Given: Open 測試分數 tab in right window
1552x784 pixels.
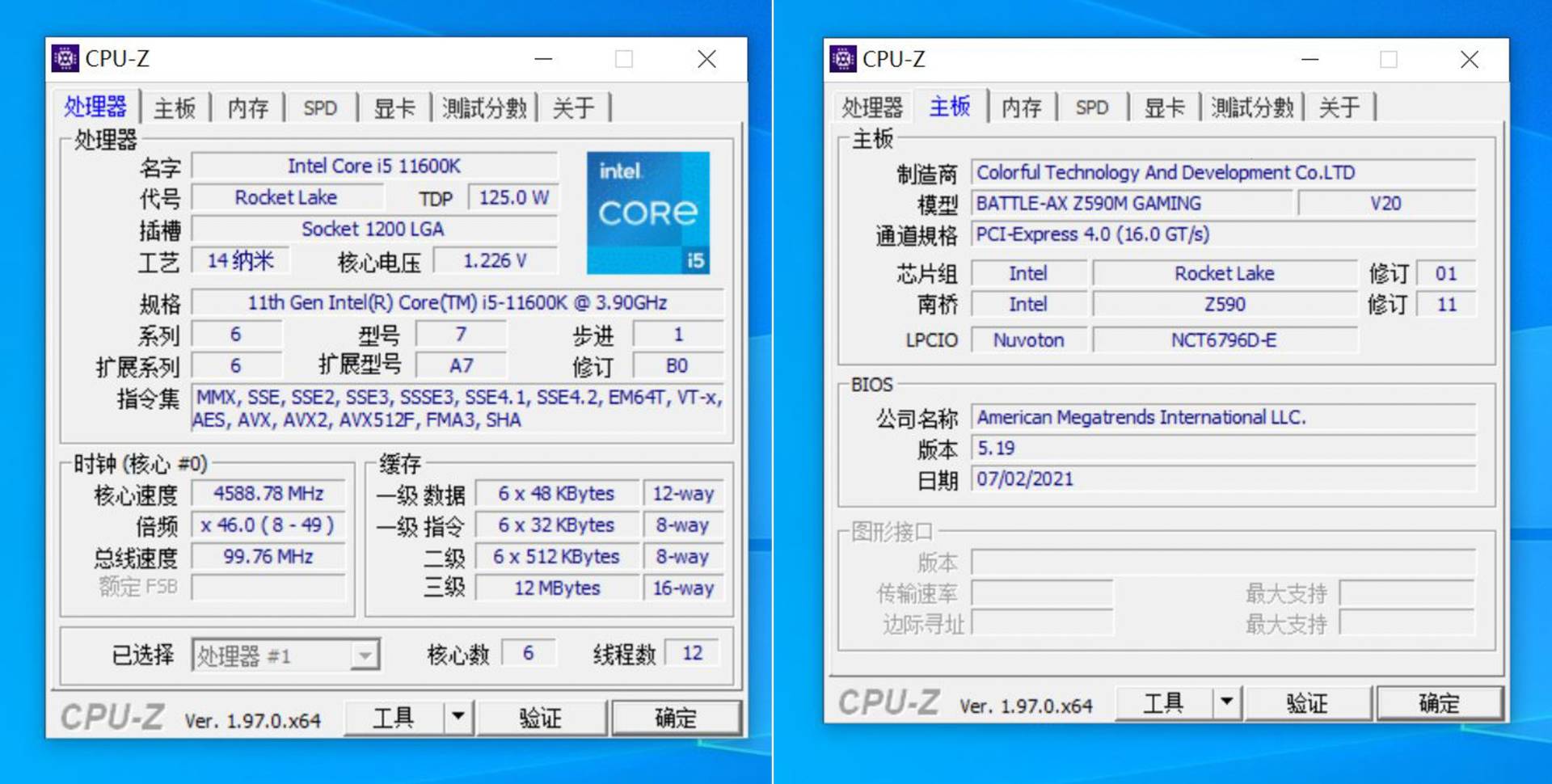Looking at the screenshot, I should (x=1252, y=107).
